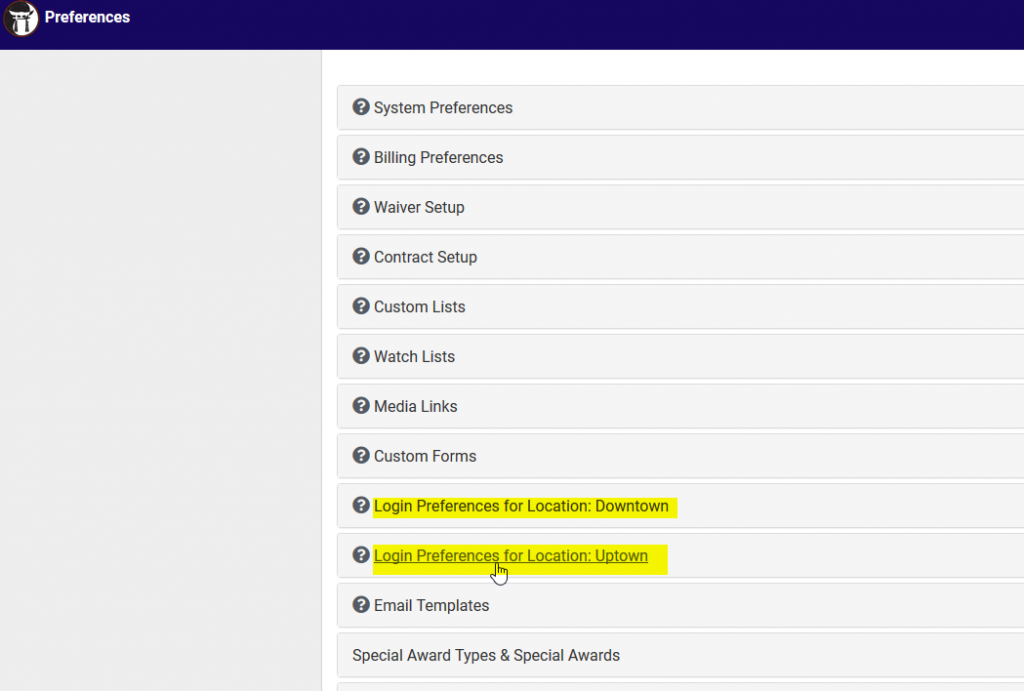Click the help icon beside Waiver Setup
1024x691 pixels.
(x=360, y=207)
